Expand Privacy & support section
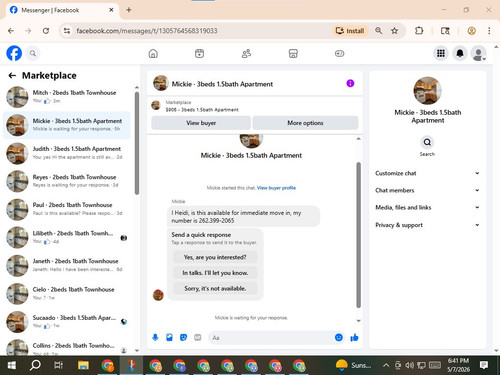 pyautogui.click(x=427, y=225)
